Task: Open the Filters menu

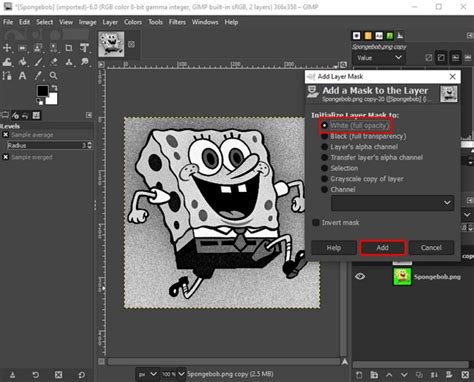Action: [177, 22]
